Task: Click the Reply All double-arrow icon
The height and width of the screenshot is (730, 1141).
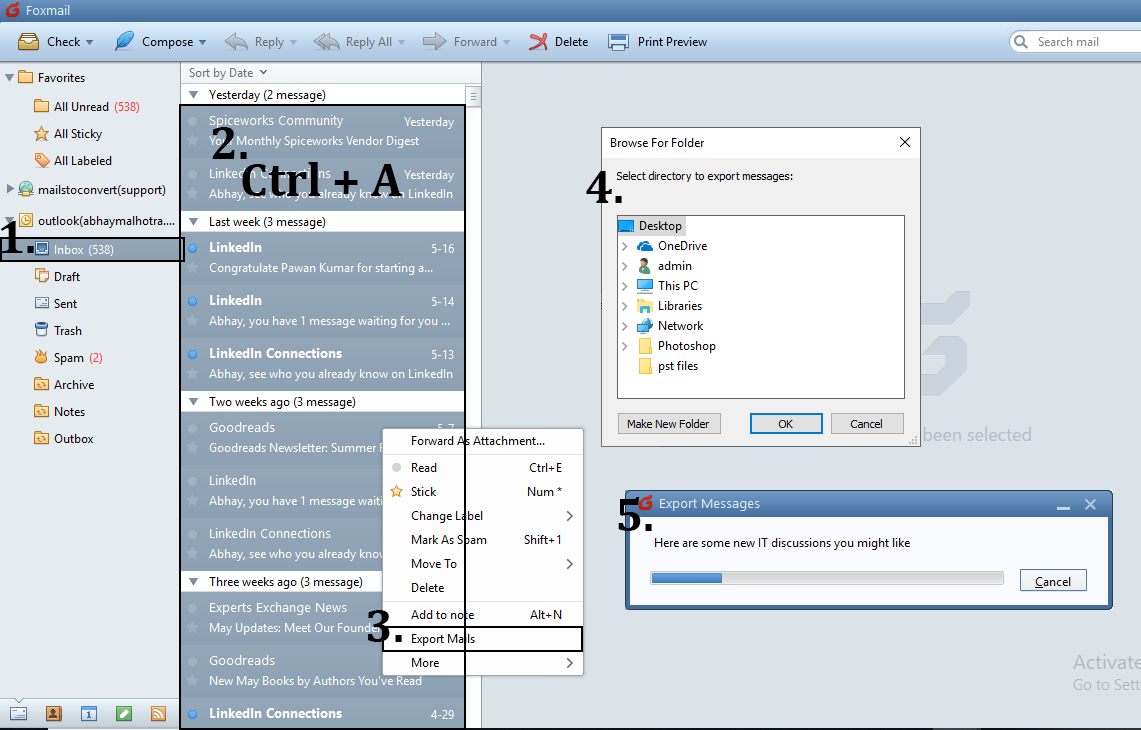Action: point(327,41)
